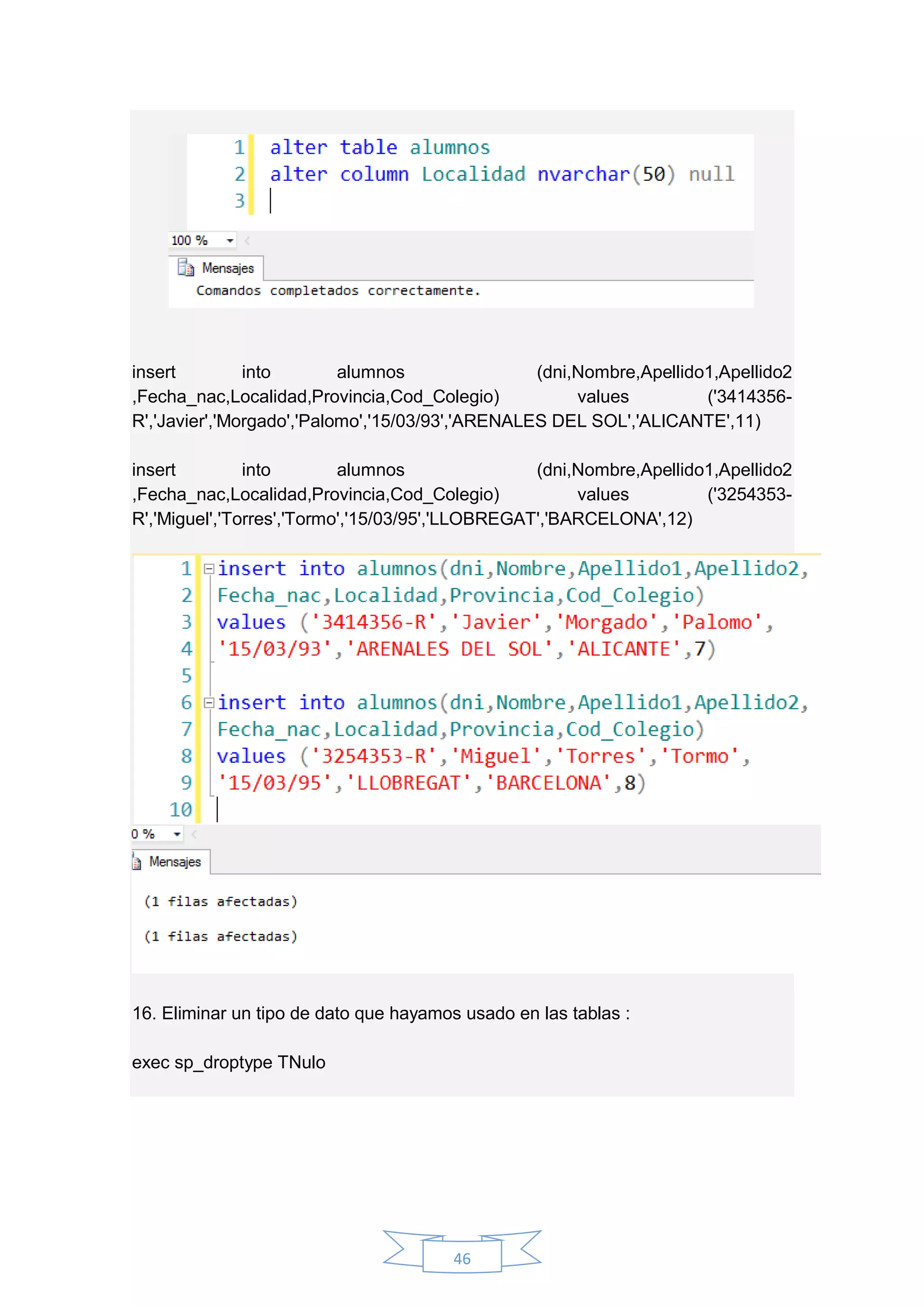Screen dimensions: 924x1306
Task: Click the Mensajes tab icon in upper panel
Action: pos(185,268)
